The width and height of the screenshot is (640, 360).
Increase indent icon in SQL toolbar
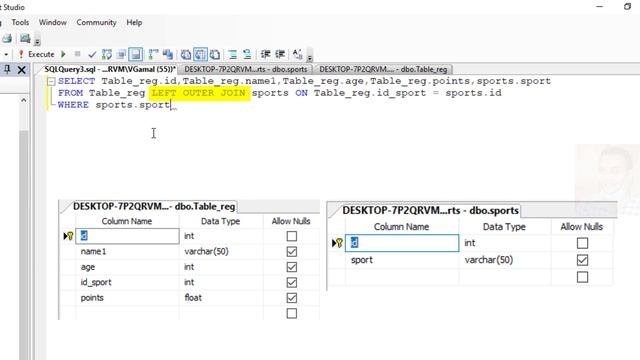(280, 54)
